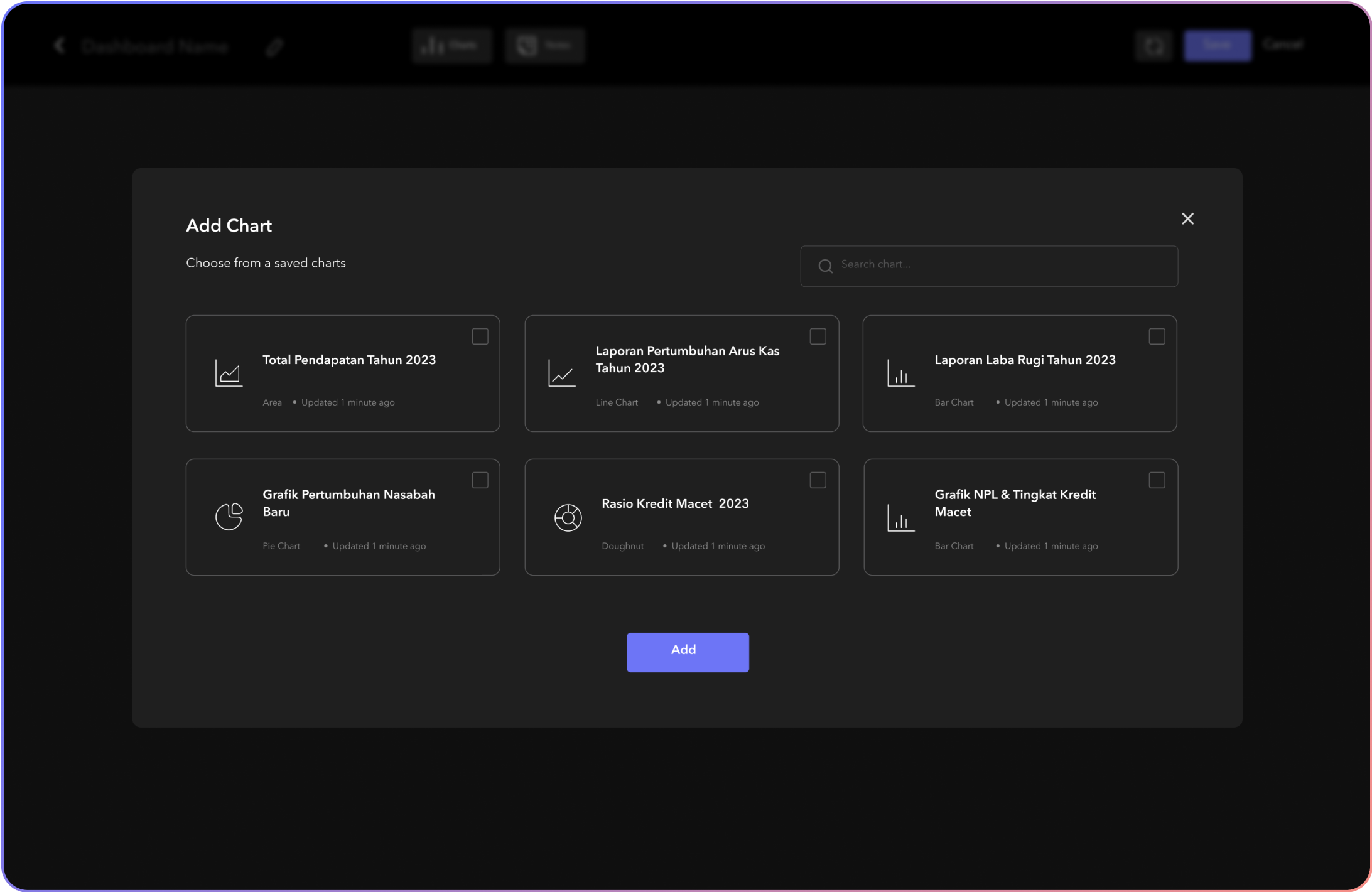
Task: Click the doughnut icon for Rasio Kredit Macet
Action: tap(568, 517)
